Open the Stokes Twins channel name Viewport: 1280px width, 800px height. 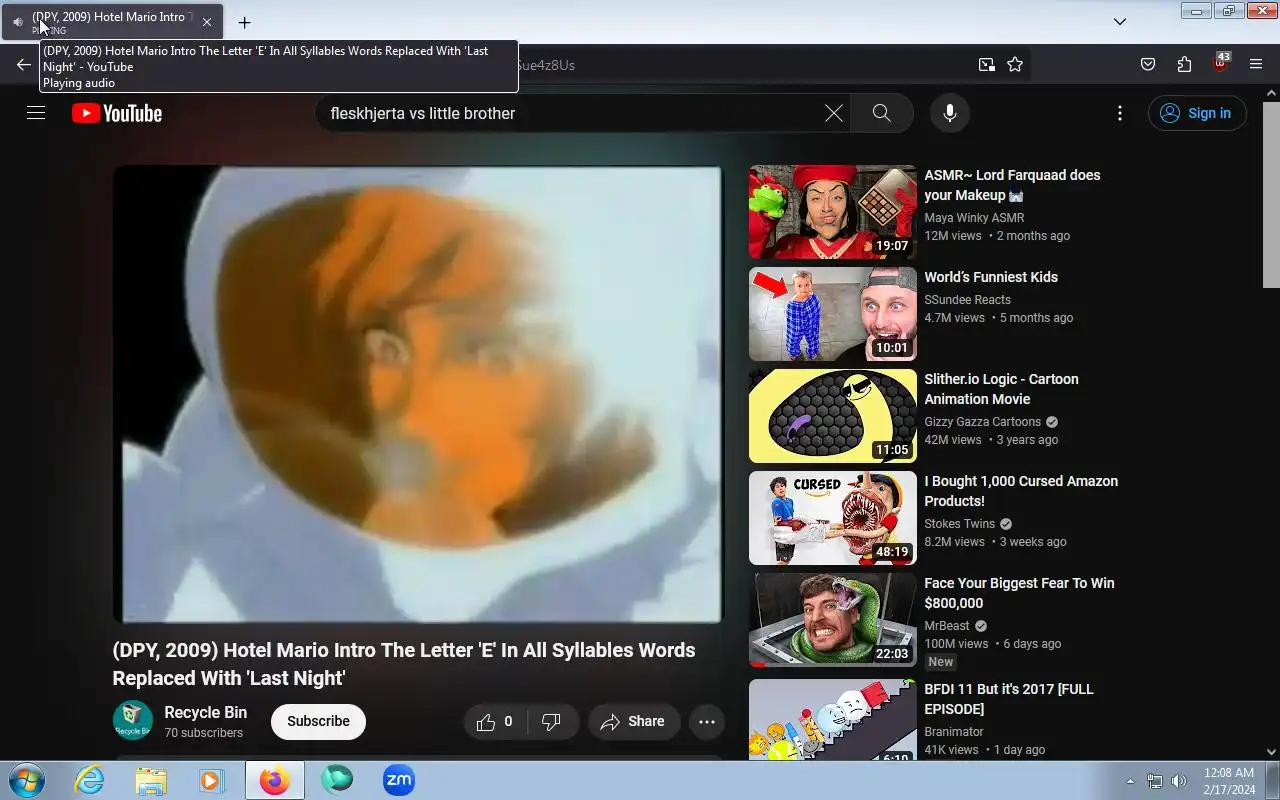(x=959, y=524)
